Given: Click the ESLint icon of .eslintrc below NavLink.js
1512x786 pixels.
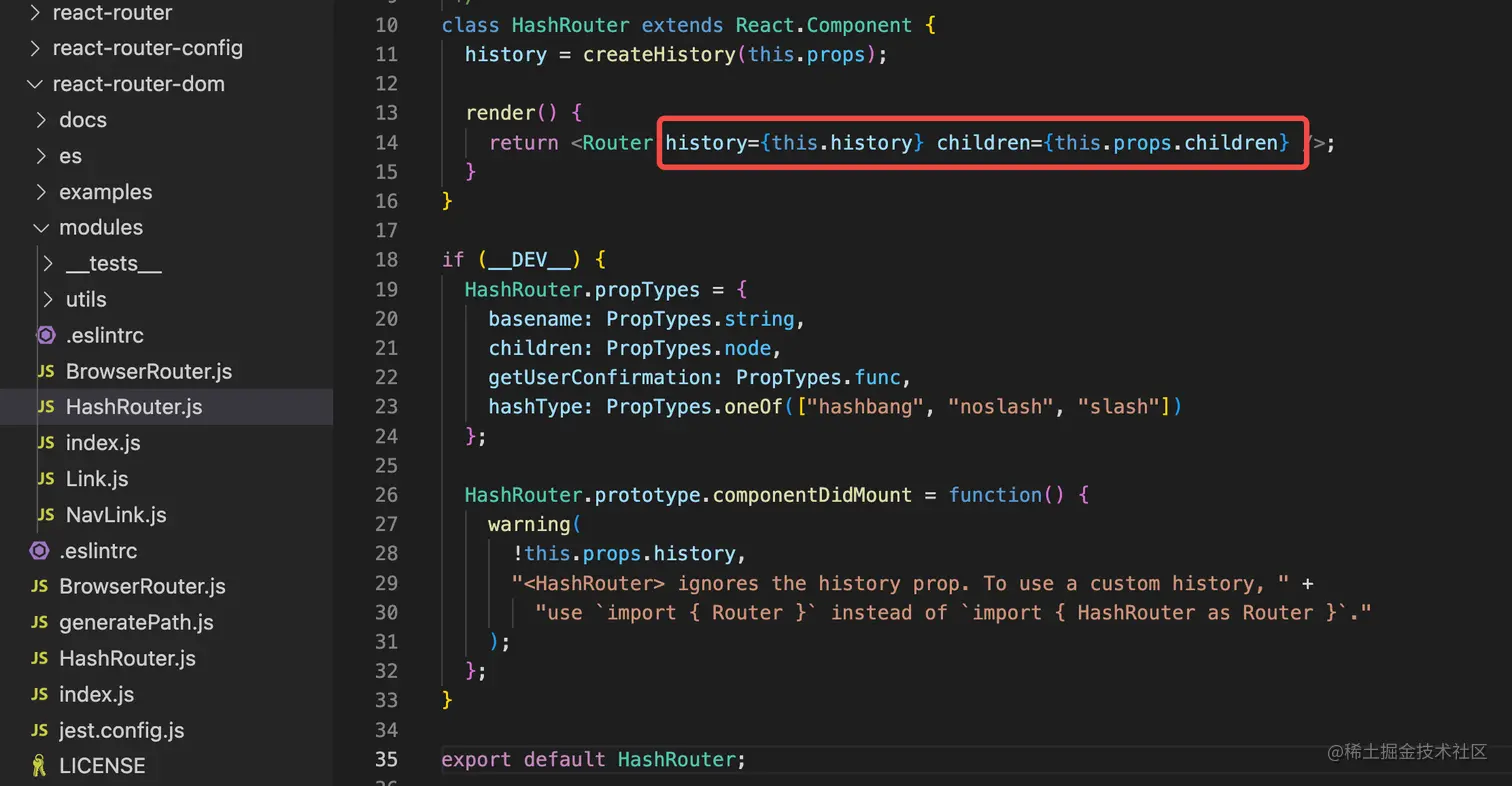Looking at the screenshot, I should pyautogui.click(x=39, y=550).
